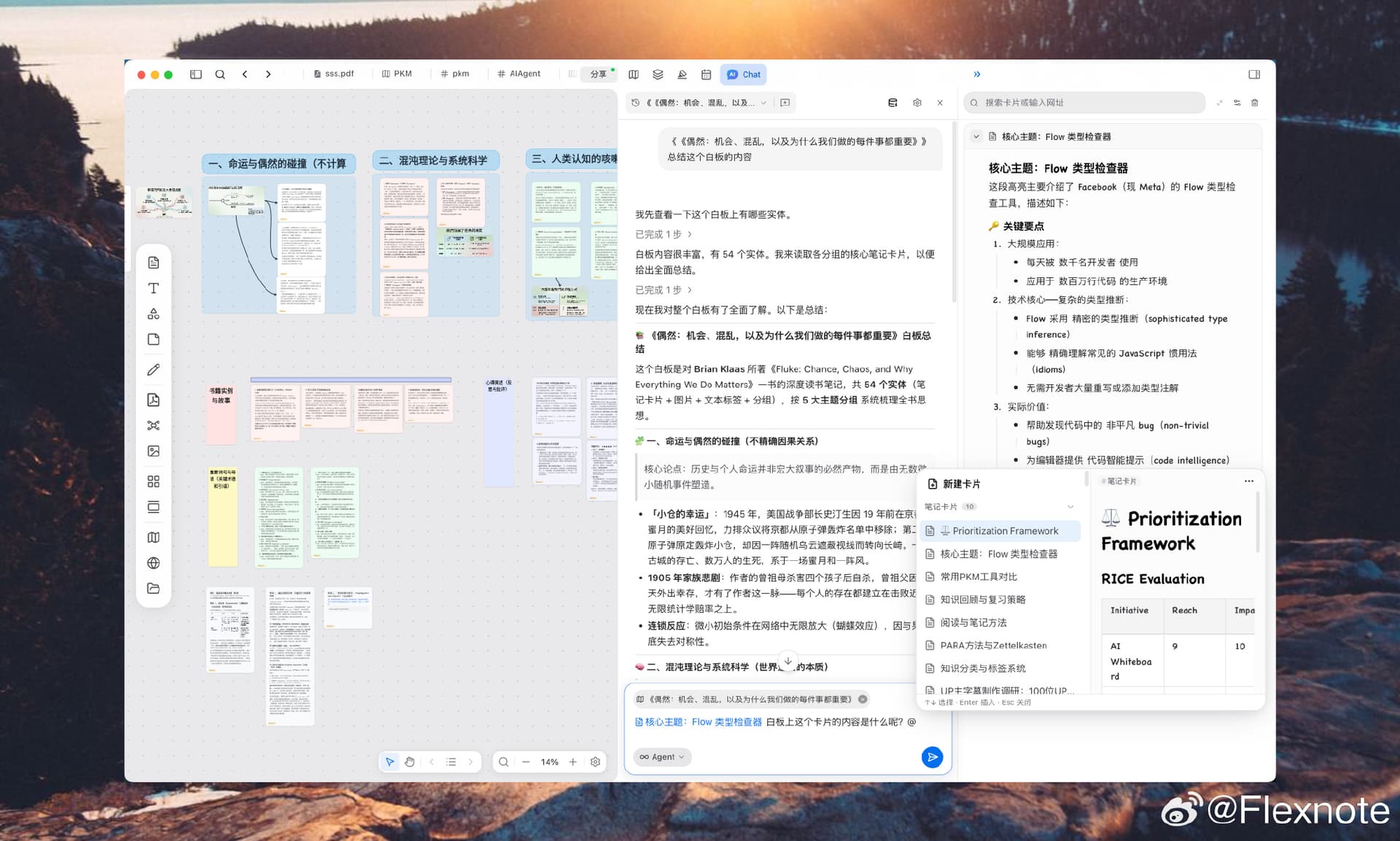Screen dimensions: 1400x841
Task: Zoom in with the plus button
Action: pyautogui.click(x=573, y=761)
